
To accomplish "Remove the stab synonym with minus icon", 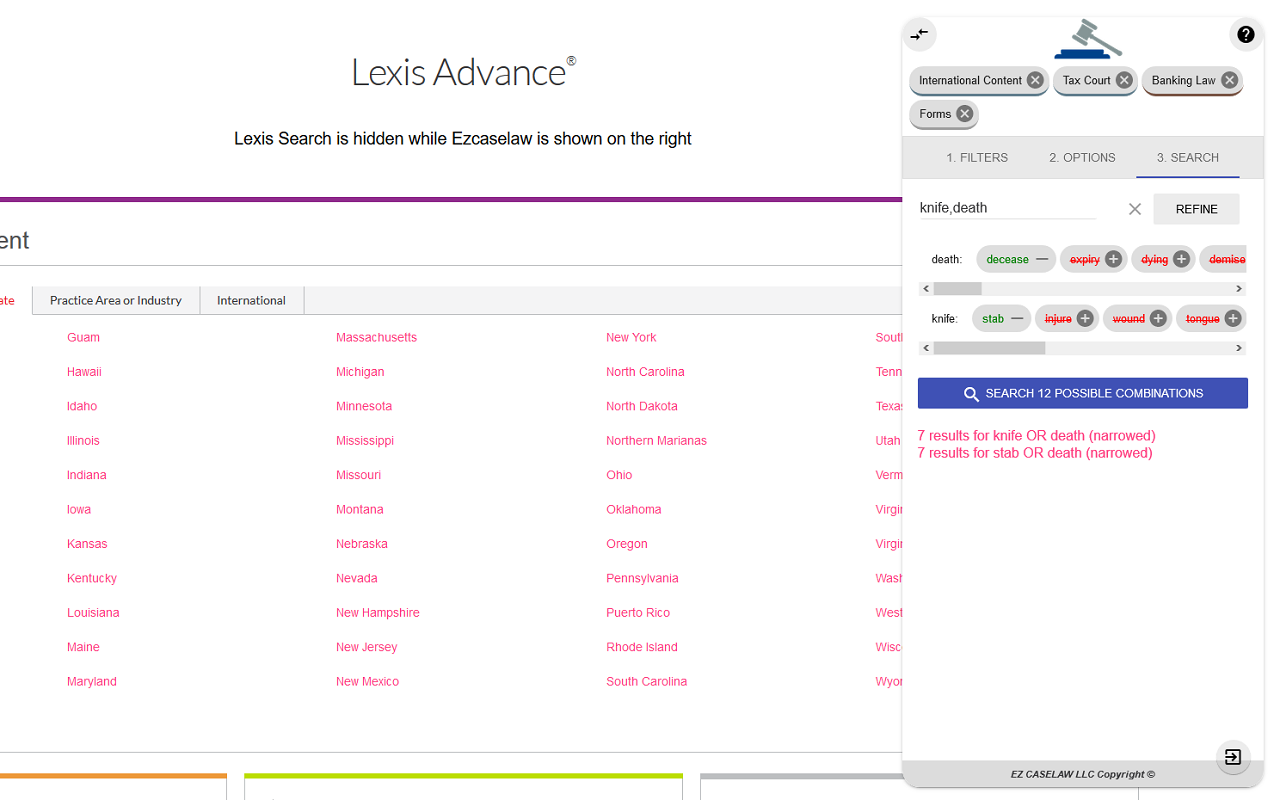I will click(x=1017, y=319).
